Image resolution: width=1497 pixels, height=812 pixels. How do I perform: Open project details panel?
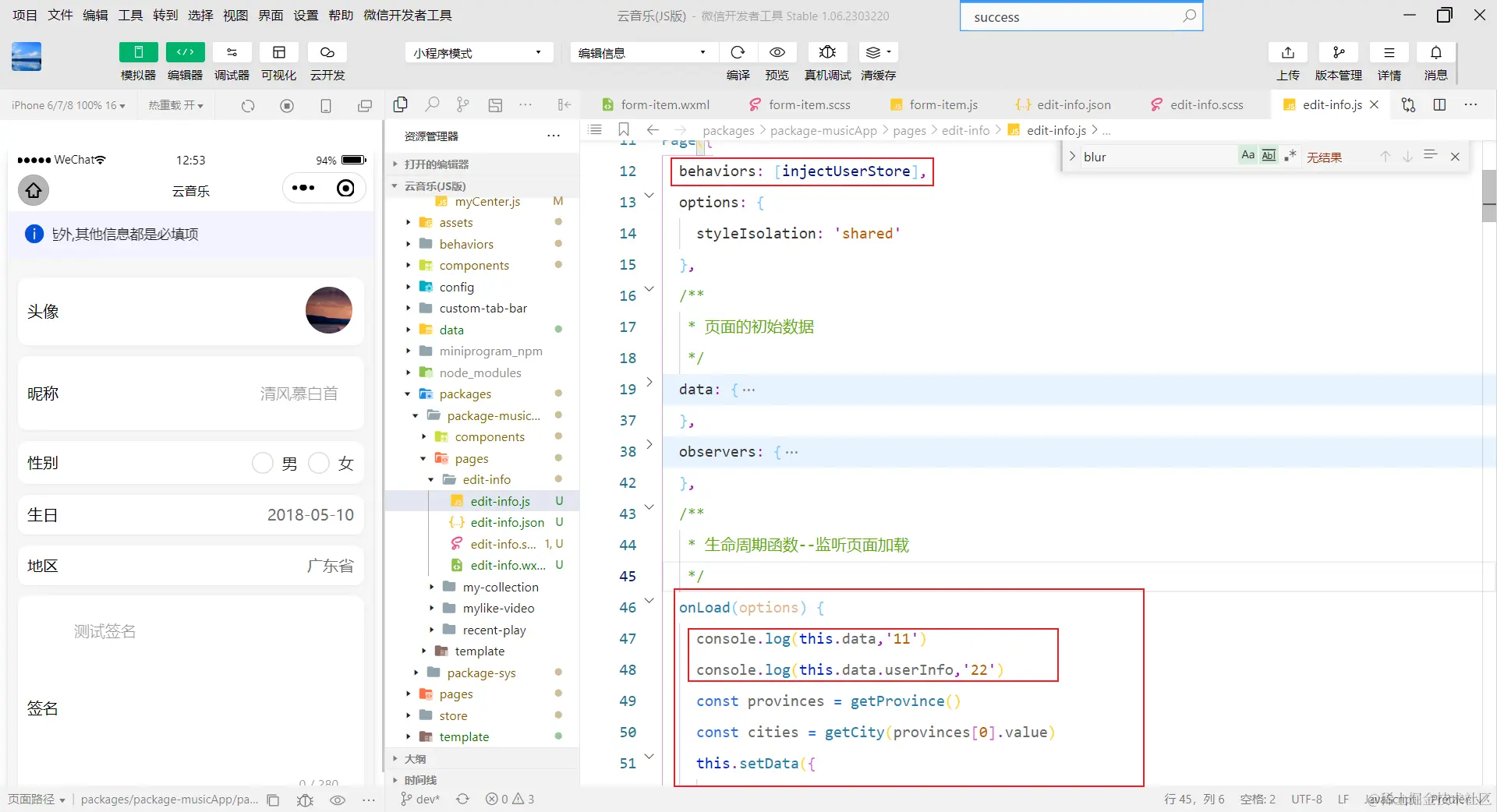tap(1389, 52)
